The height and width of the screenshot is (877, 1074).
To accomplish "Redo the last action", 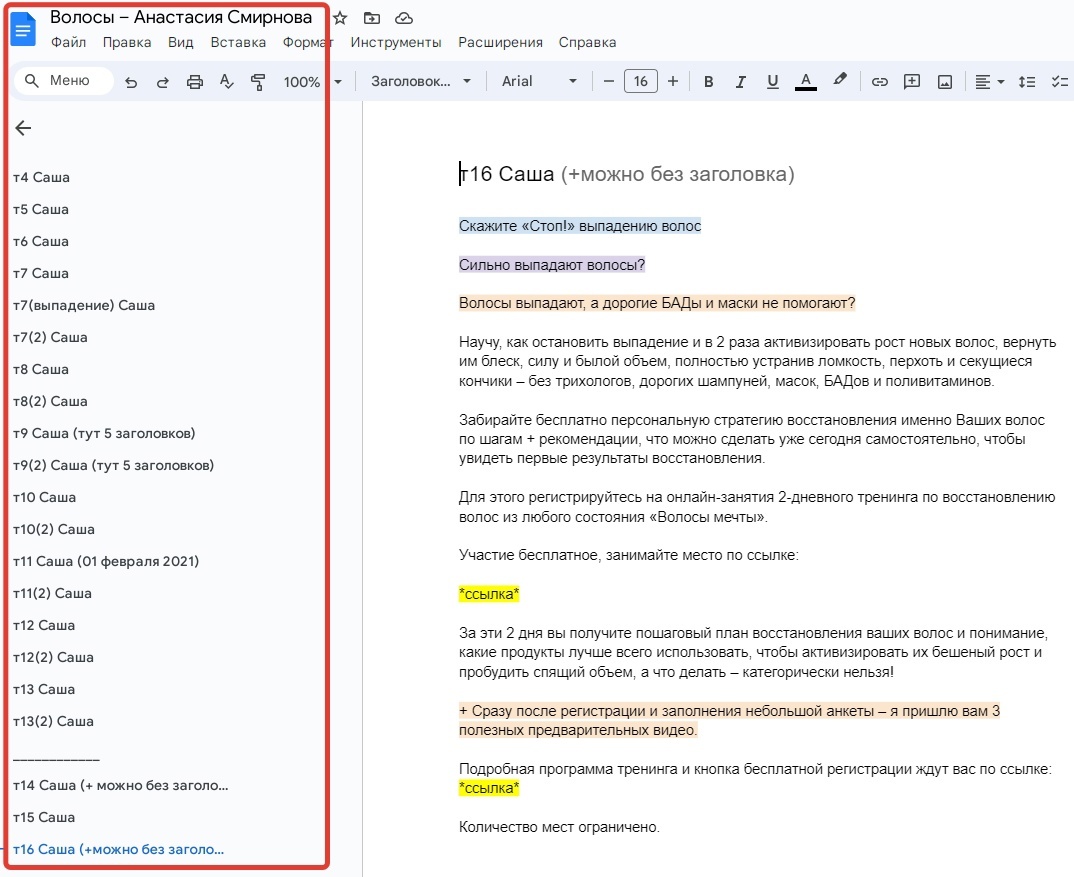I will click(x=162, y=82).
